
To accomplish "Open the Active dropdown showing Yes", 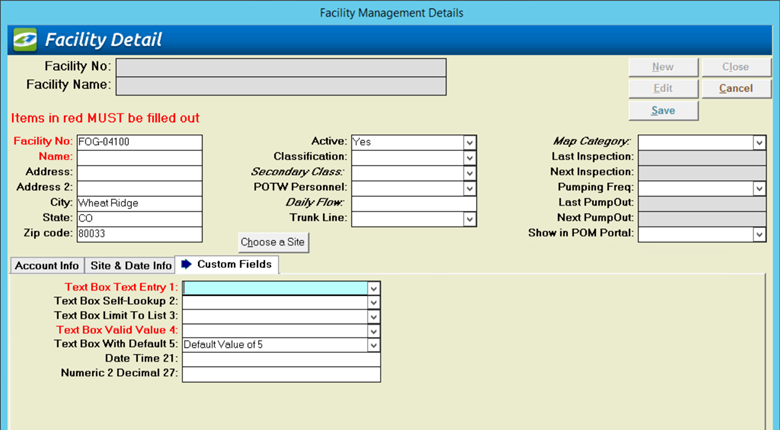I will 469,142.
